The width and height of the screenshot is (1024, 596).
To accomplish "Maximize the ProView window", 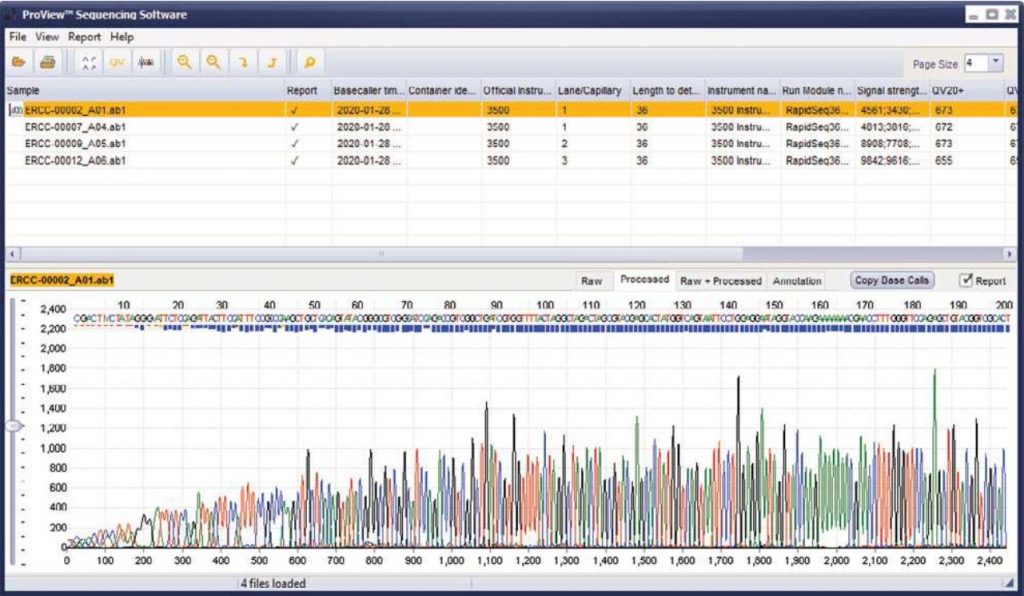I will tap(992, 14).
